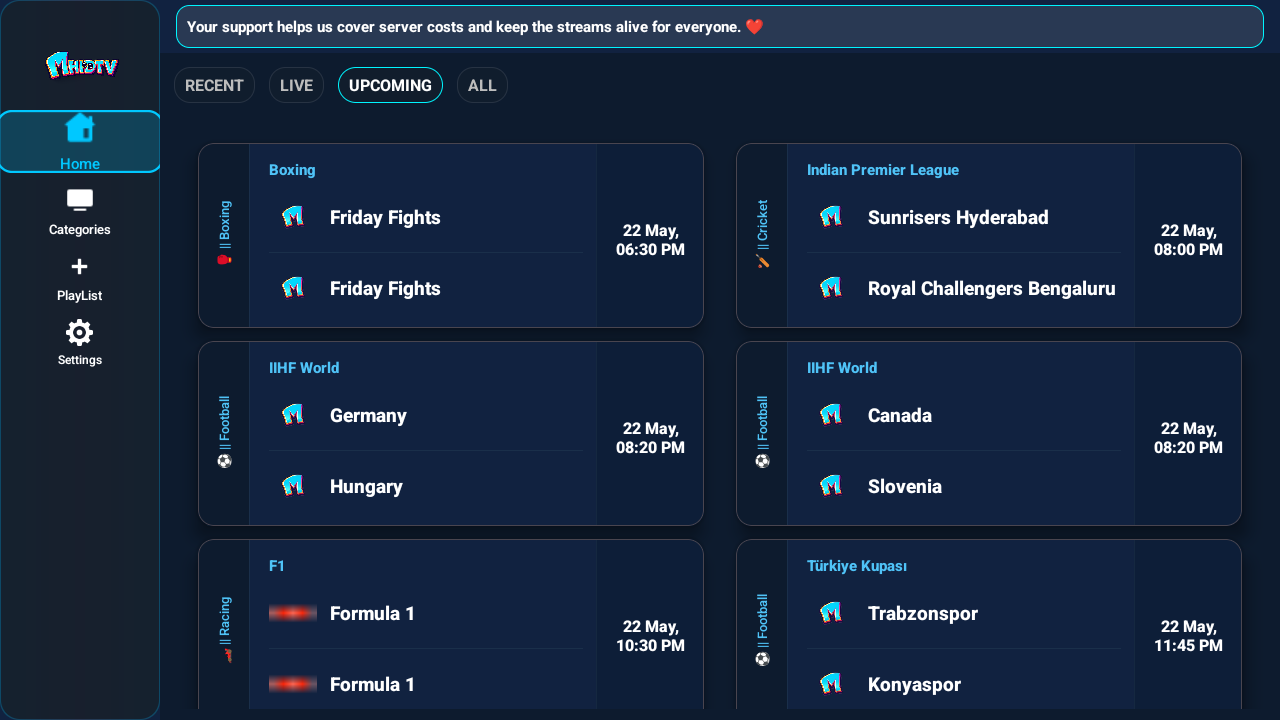Click IIHF World title above Germany
The image size is (1280, 720).
click(304, 368)
